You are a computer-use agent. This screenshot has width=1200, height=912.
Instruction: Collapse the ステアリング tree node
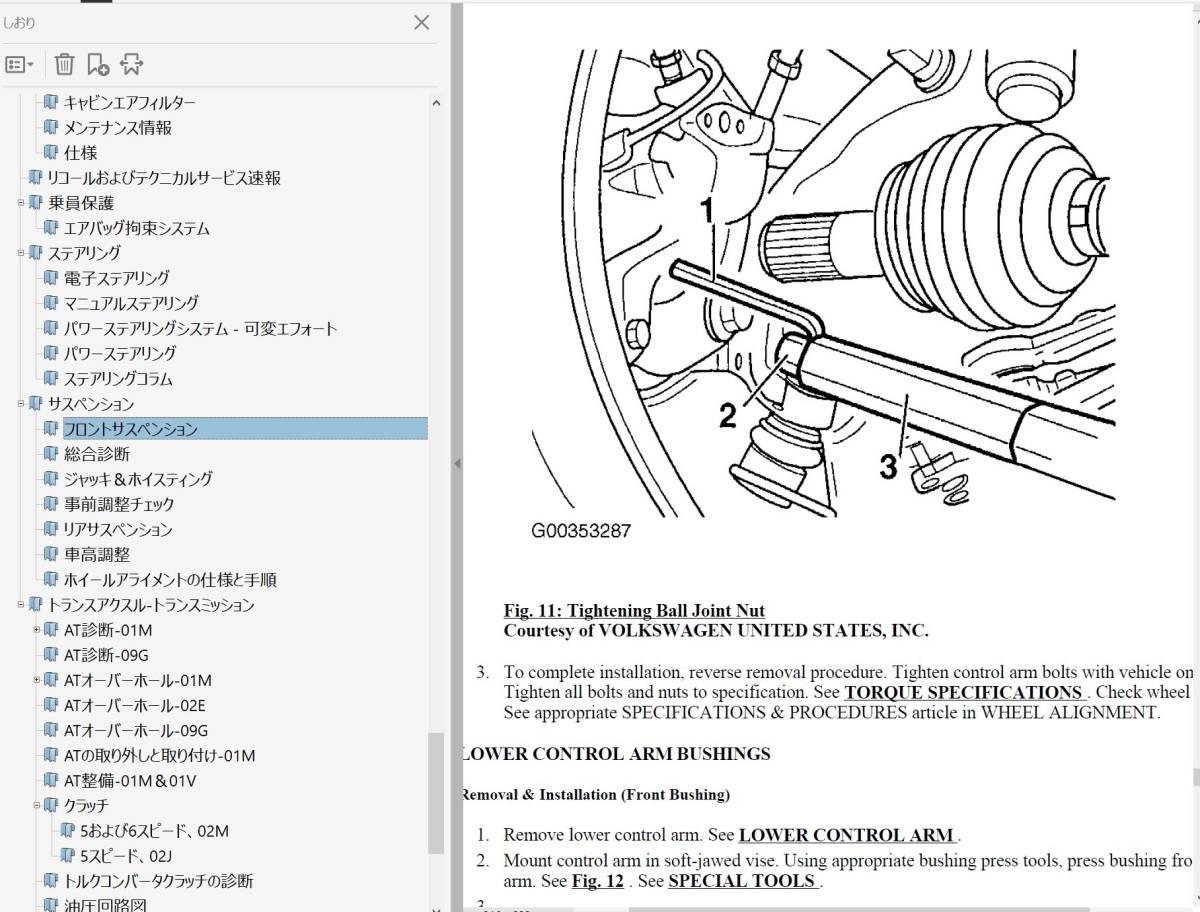point(20,253)
